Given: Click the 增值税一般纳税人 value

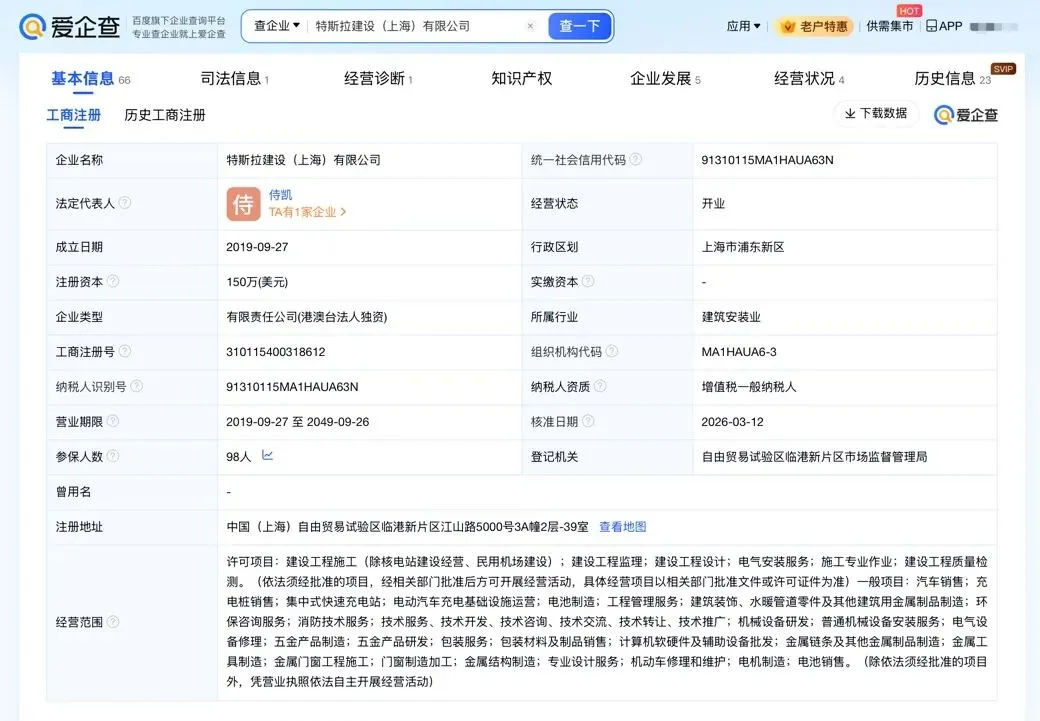Looking at the screenshot, I should [x=749, y=387].
